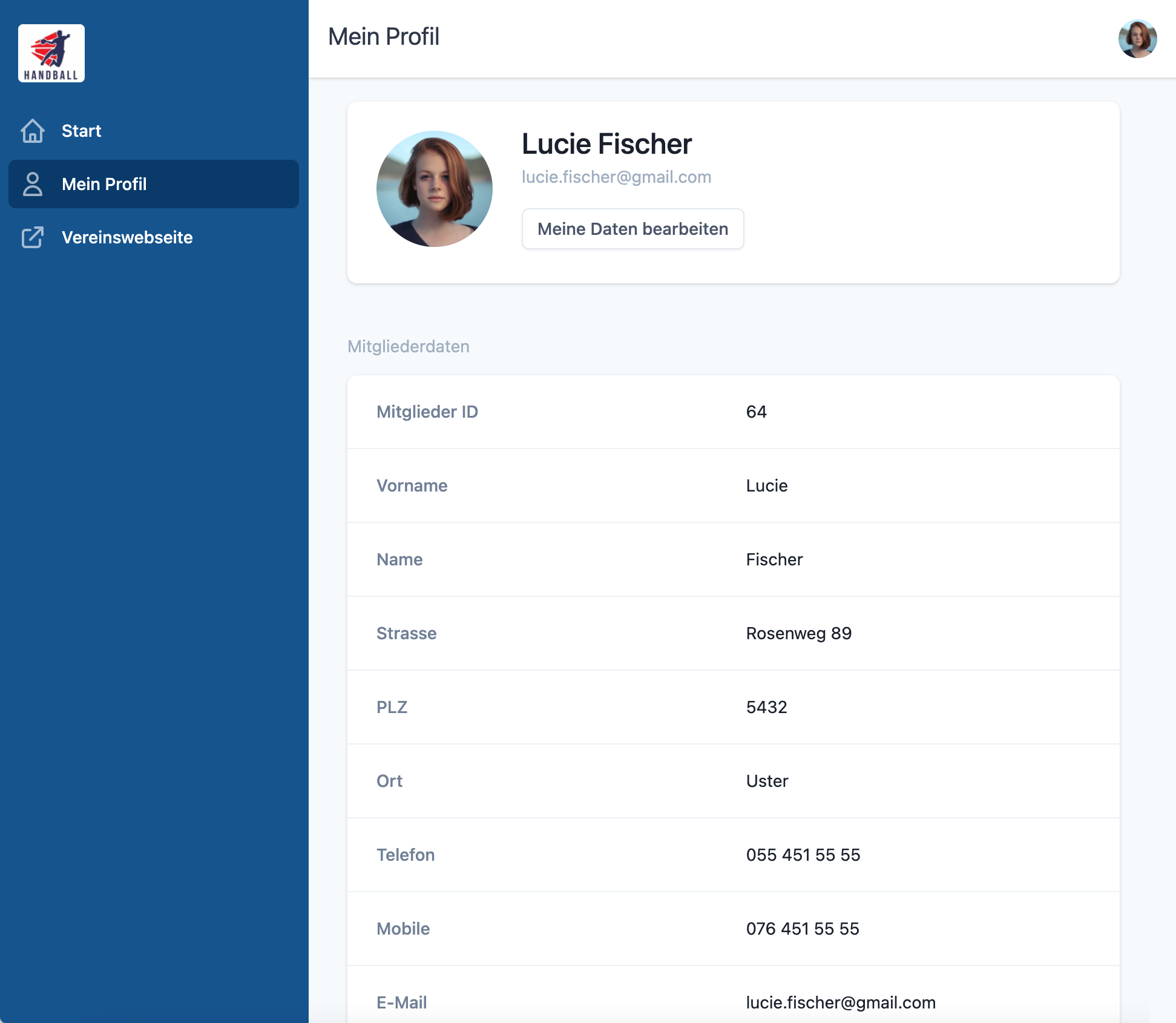Click Meine Daten bearbeiten button
Image resolution: width=1176 pixels, height=1023 pixels.
(x=632, y=229)
